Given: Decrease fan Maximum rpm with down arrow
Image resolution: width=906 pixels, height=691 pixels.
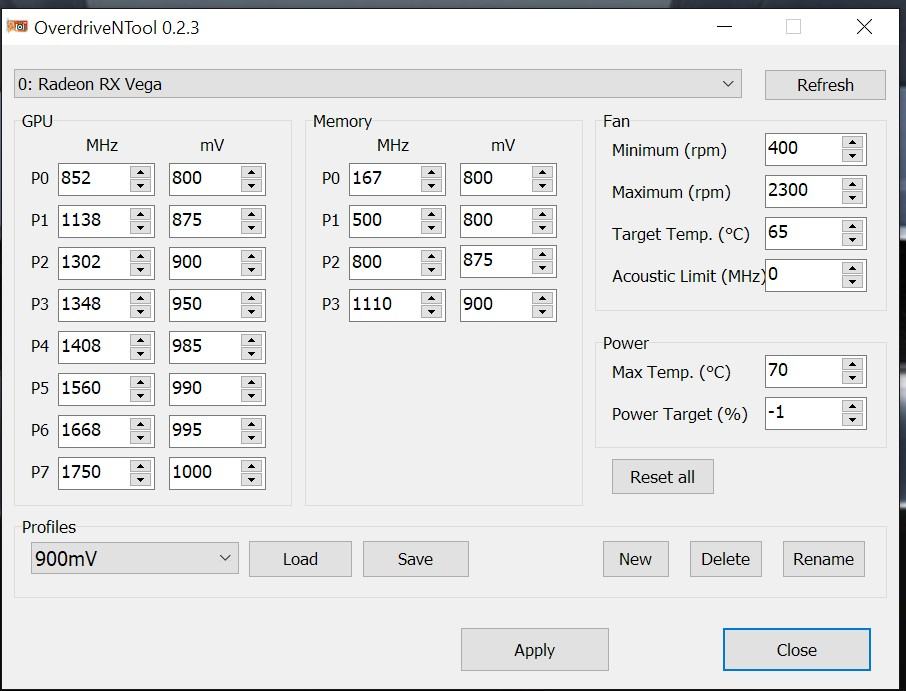Looking at the screenshot, I should coord(852,198).
